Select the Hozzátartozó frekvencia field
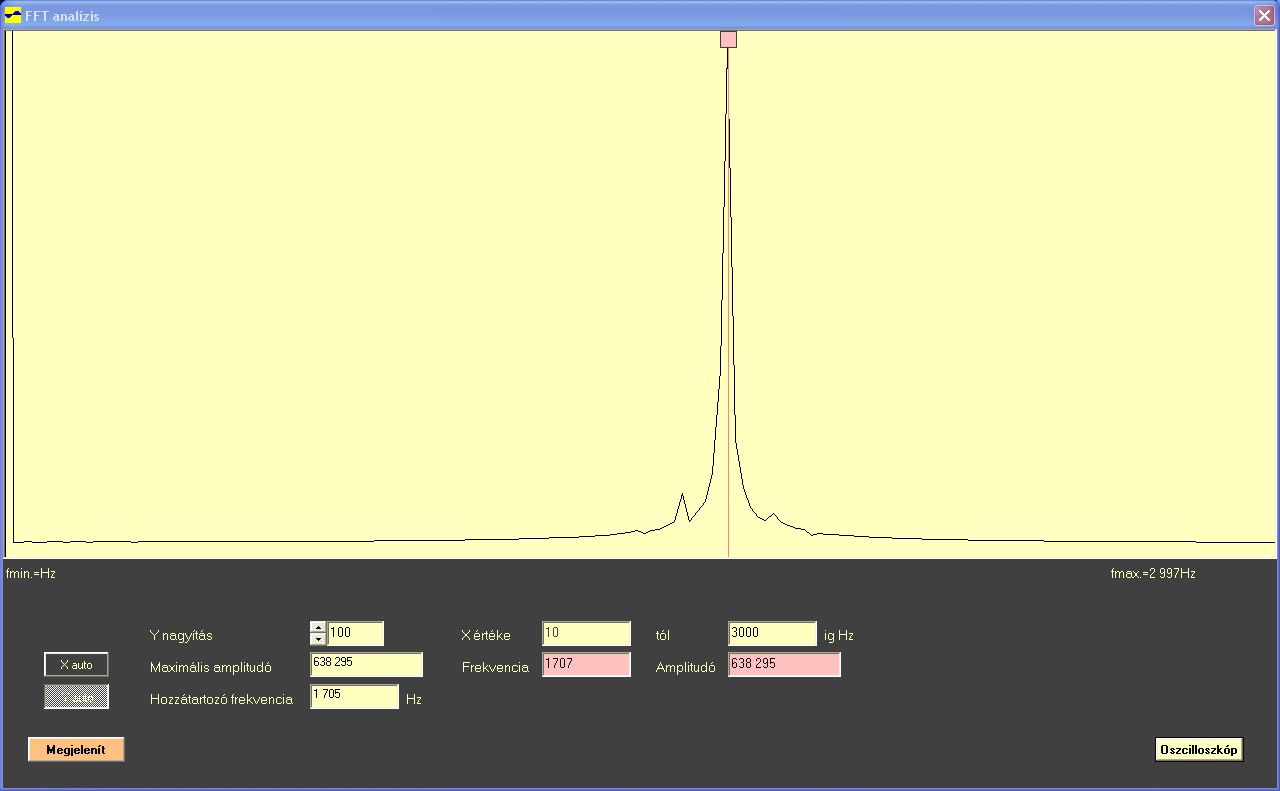This screenshot has height=791, width=1280. coord(354,697)
